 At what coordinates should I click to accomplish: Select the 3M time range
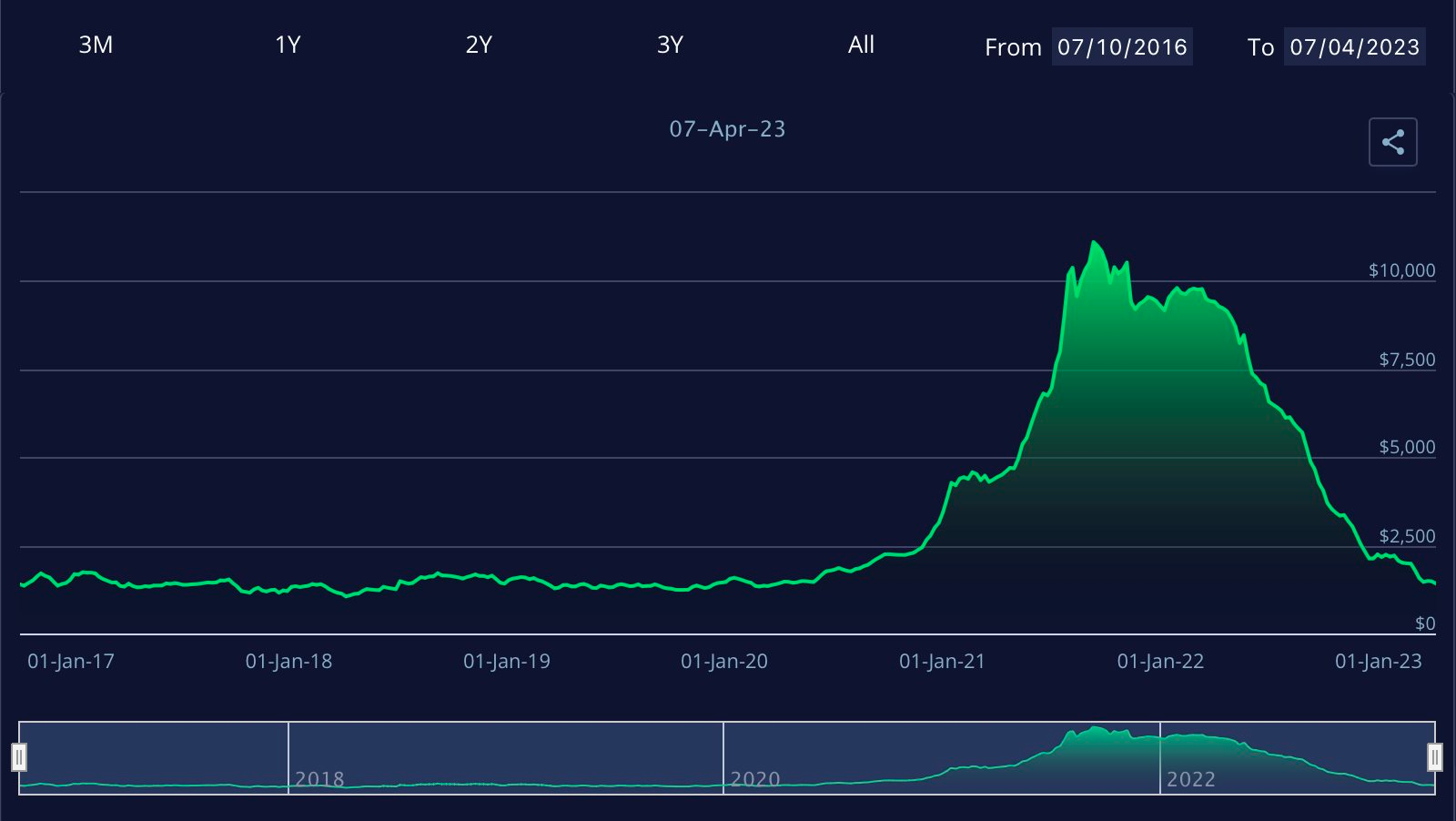click(96, 45)
